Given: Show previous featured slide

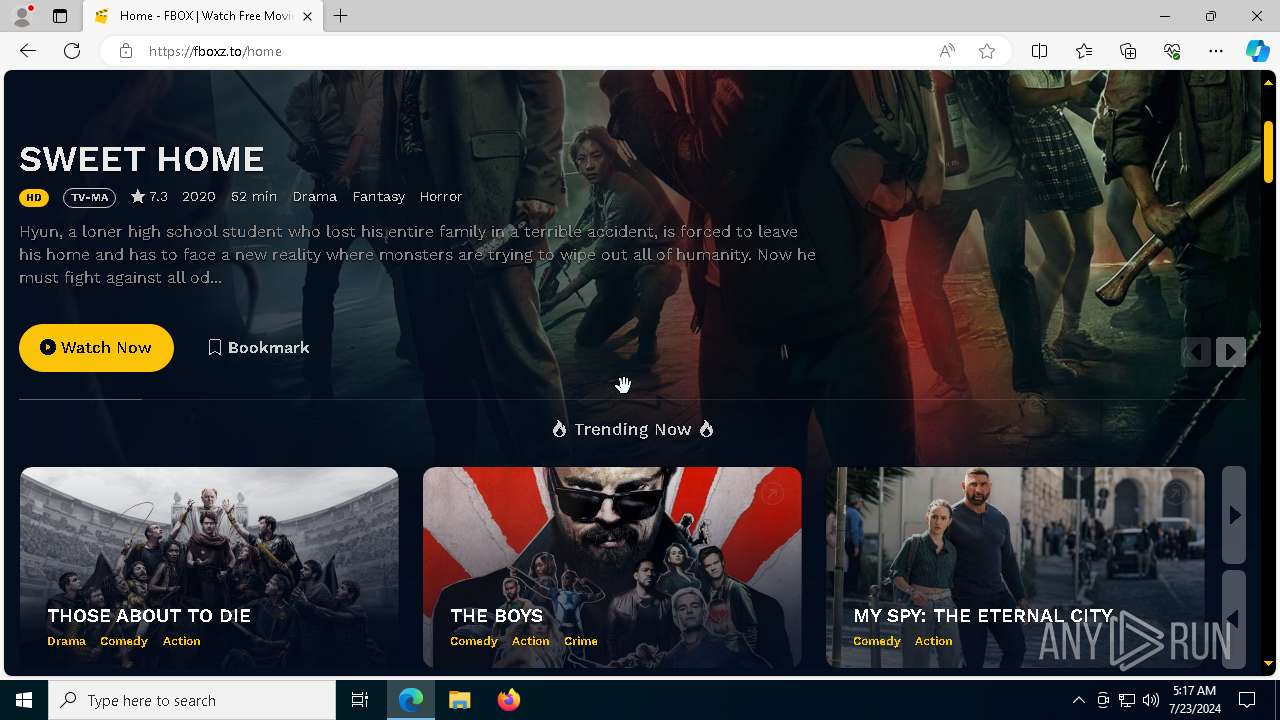Looking at the screenshot, I should pos(1196,352).
